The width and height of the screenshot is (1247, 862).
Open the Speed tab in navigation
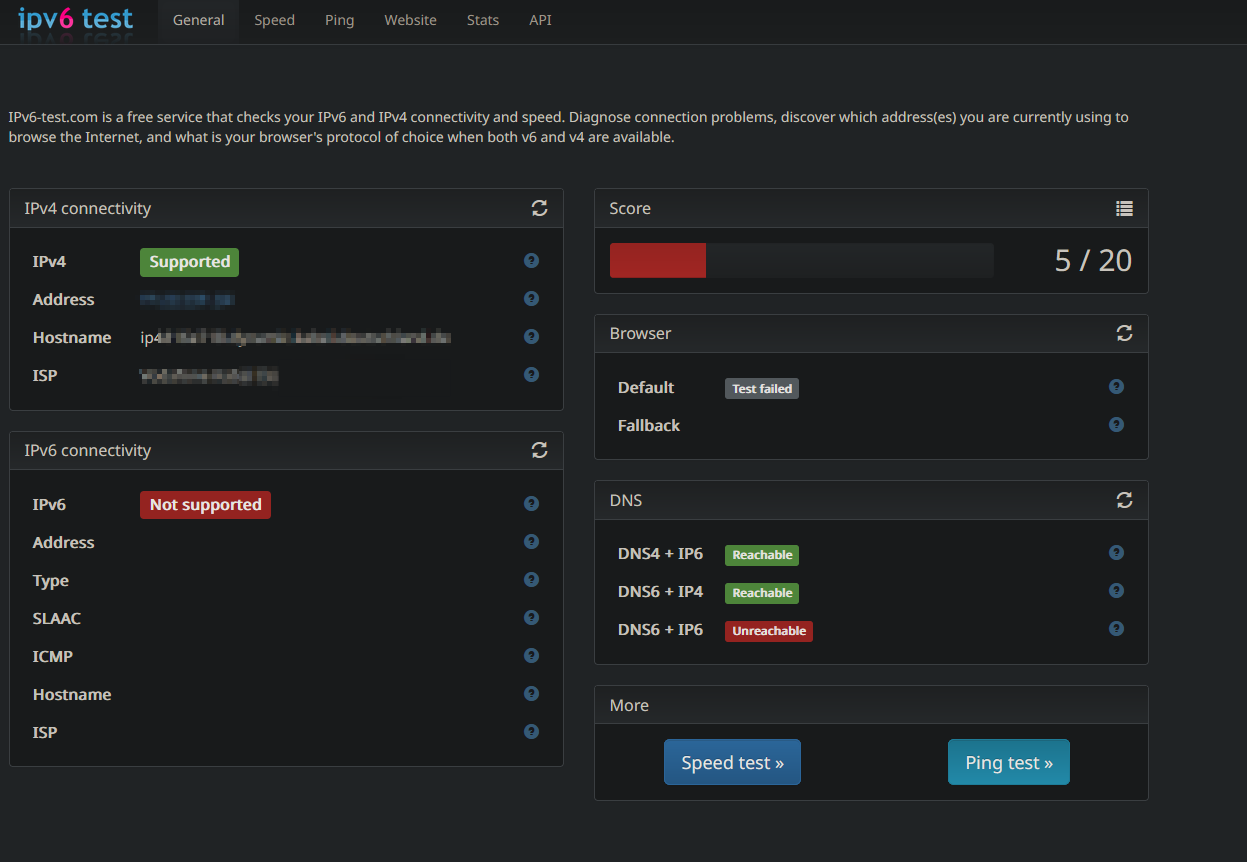274,20
